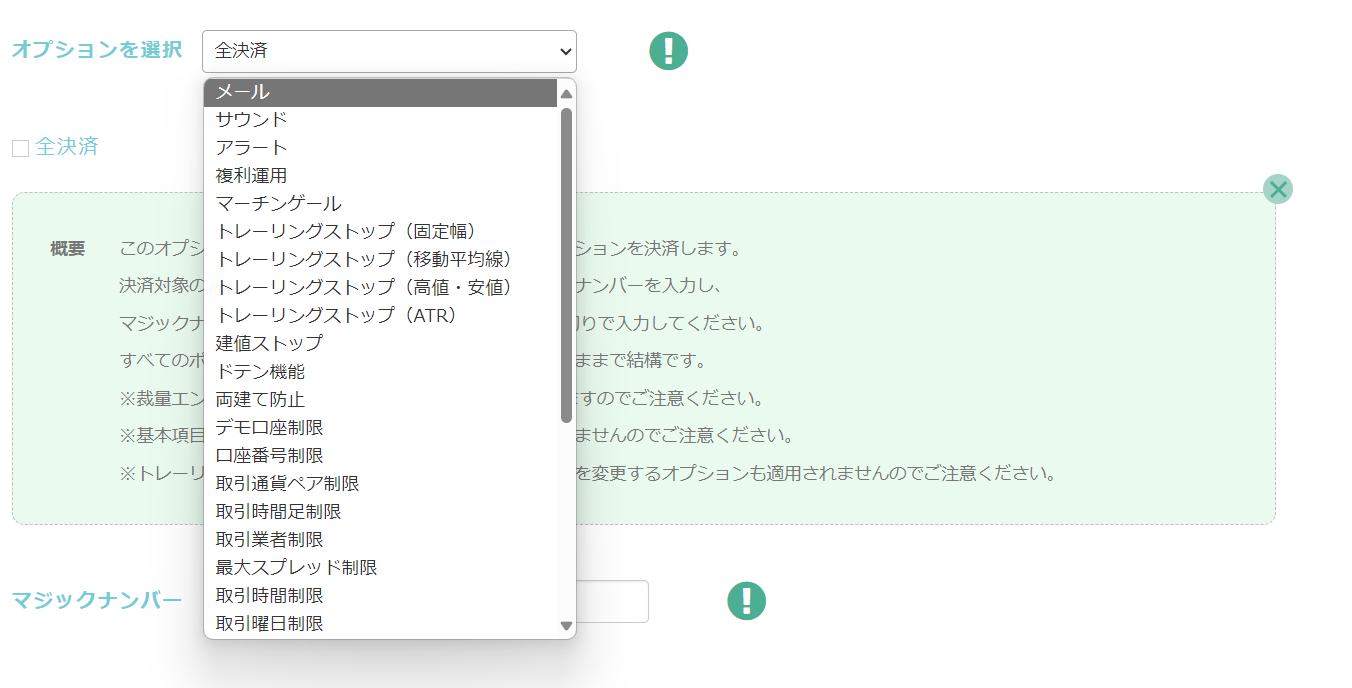Image resolution: width=1352 pixels, height=688 pixels.
Task: Collapse the オプションを選択 combo box
Action: click(x=389, y=51)
